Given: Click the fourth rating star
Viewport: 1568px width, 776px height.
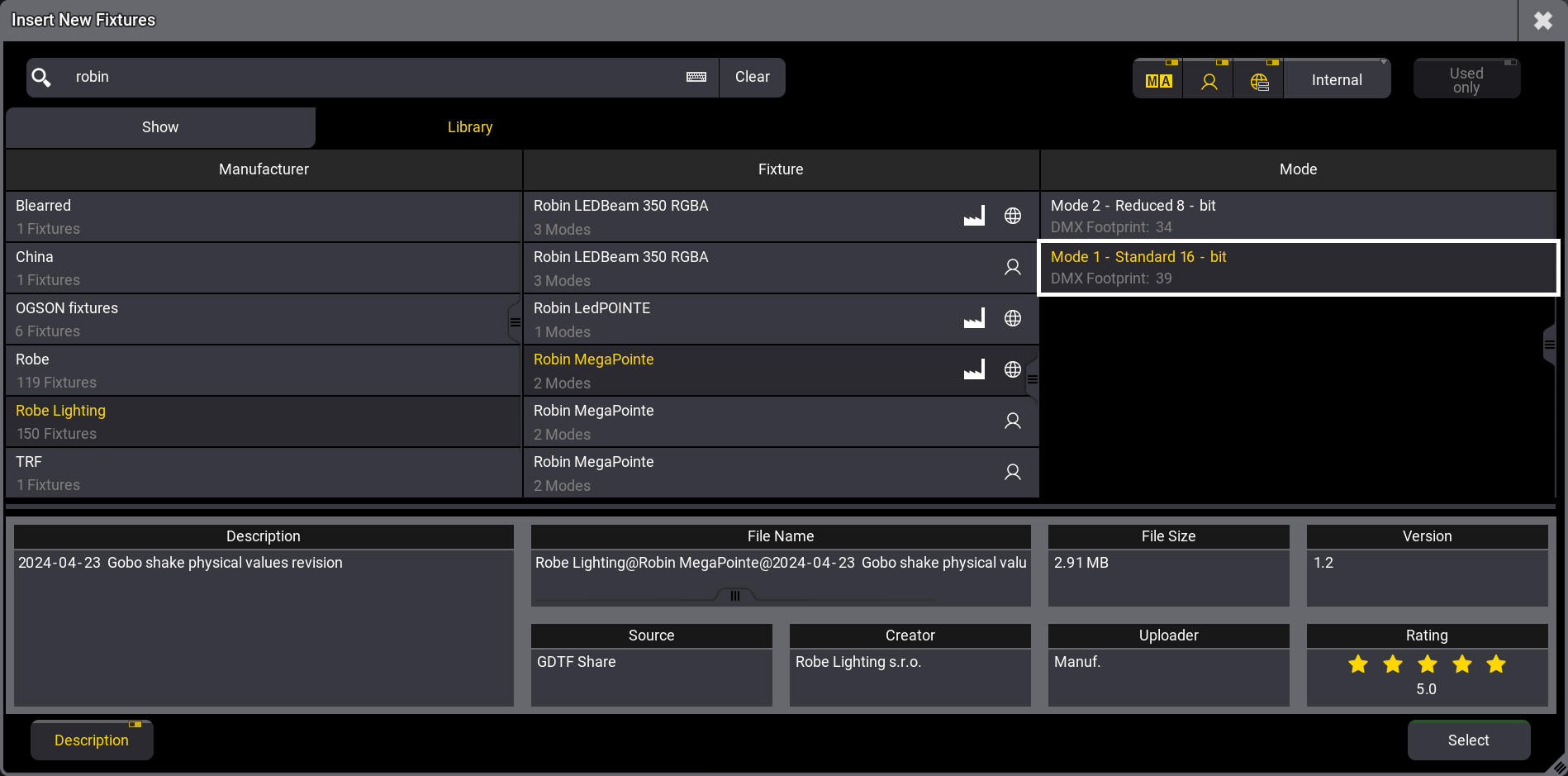Looking at the screenshot, I should [1461, 664].
